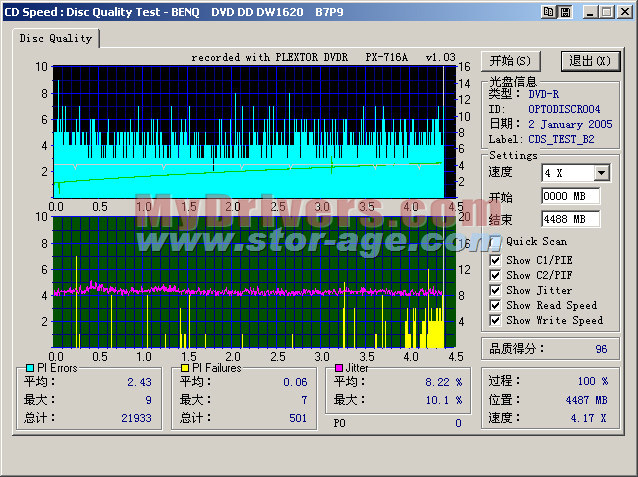This screenshot has height=477, width=638.
Task: Click the cyan PI Errors legend square
Action: tap(30, 368)
